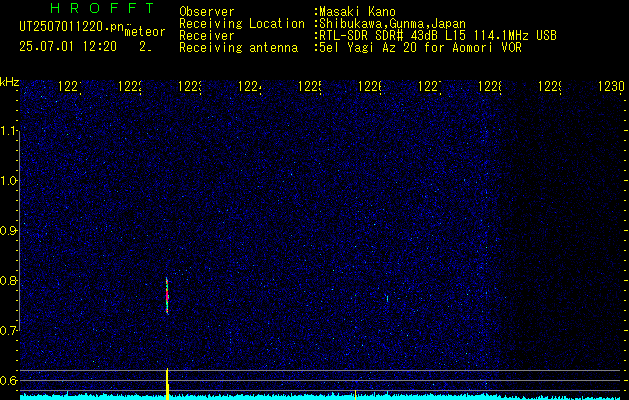Click the faint cyan echo after 1226
Image resolution: width=629 pixels, height=400 pixels.
[x=387, y=298]
